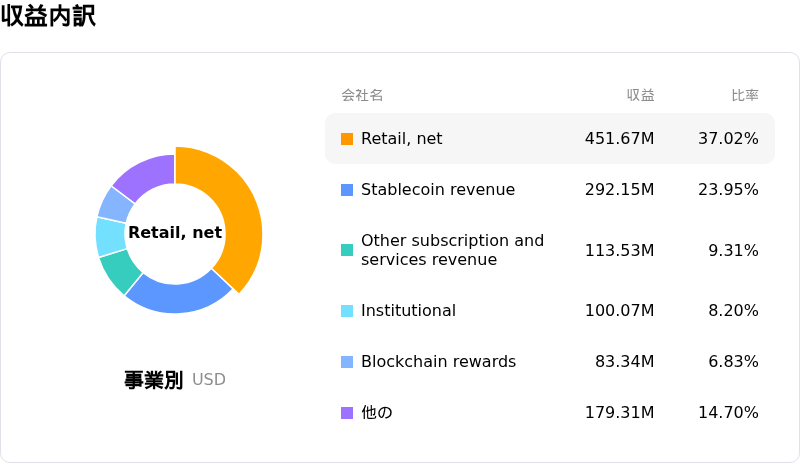
Task: Click the 292.15M revenue value
Action: (619, 189)
